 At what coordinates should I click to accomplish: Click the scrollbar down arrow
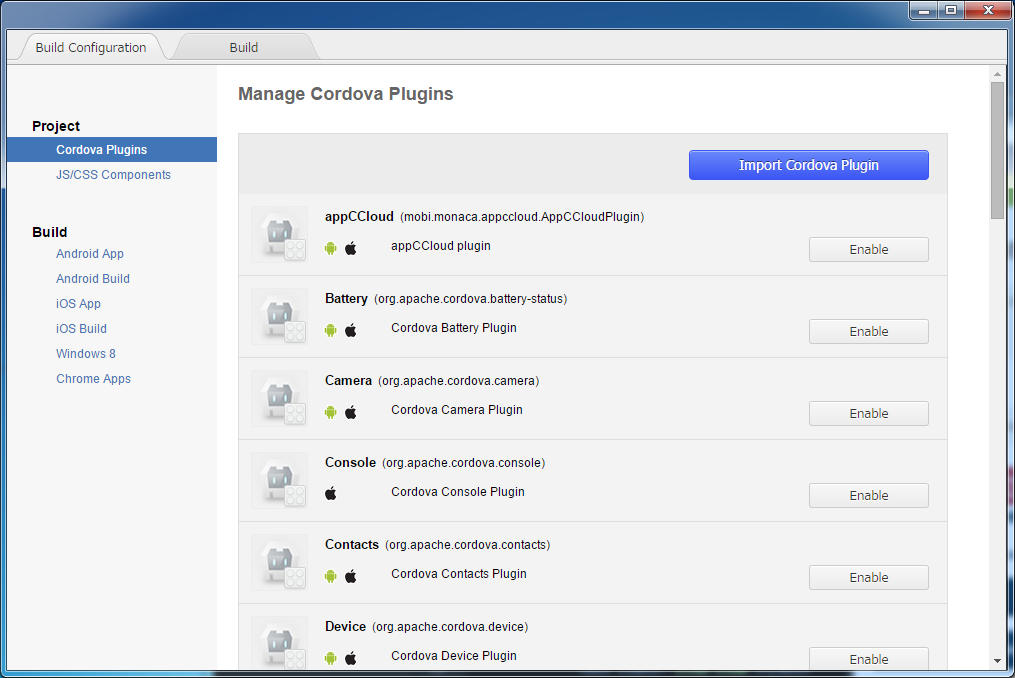click(x=997, y=660)
